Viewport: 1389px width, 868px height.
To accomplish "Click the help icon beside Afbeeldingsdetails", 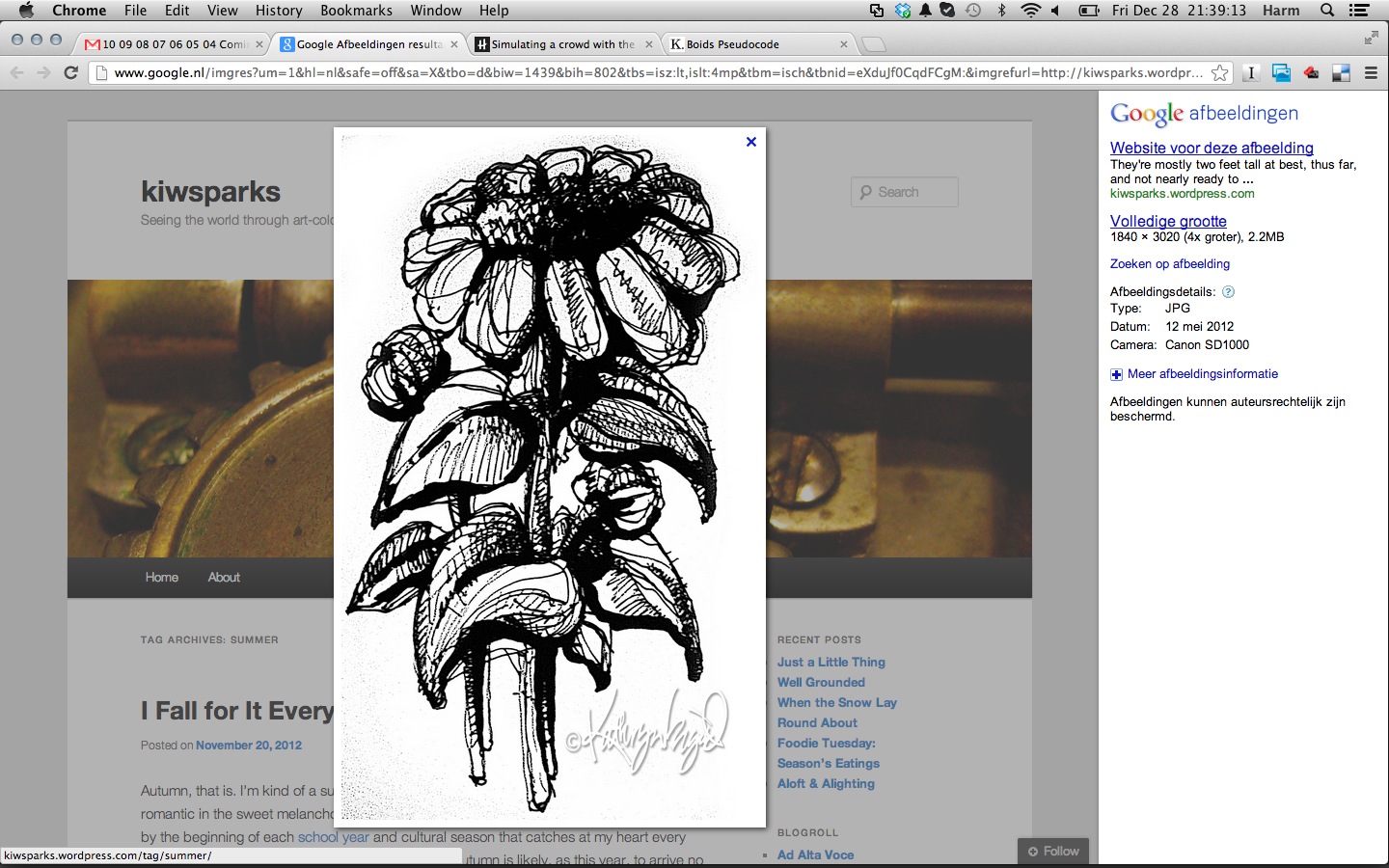I will point(1228,291).
